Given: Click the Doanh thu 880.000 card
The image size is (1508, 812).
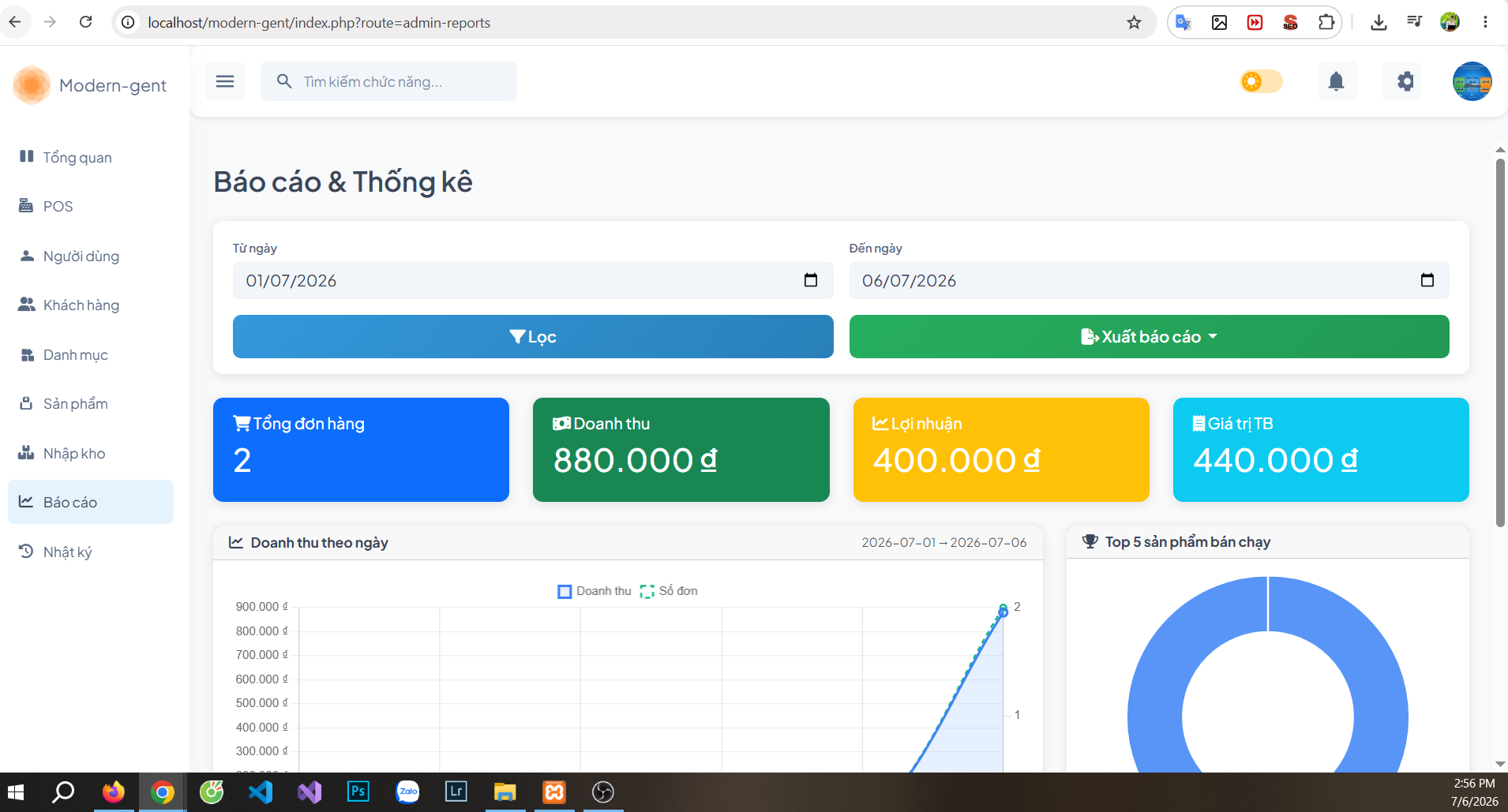Looking at the screenshot, I should (681, 450).
